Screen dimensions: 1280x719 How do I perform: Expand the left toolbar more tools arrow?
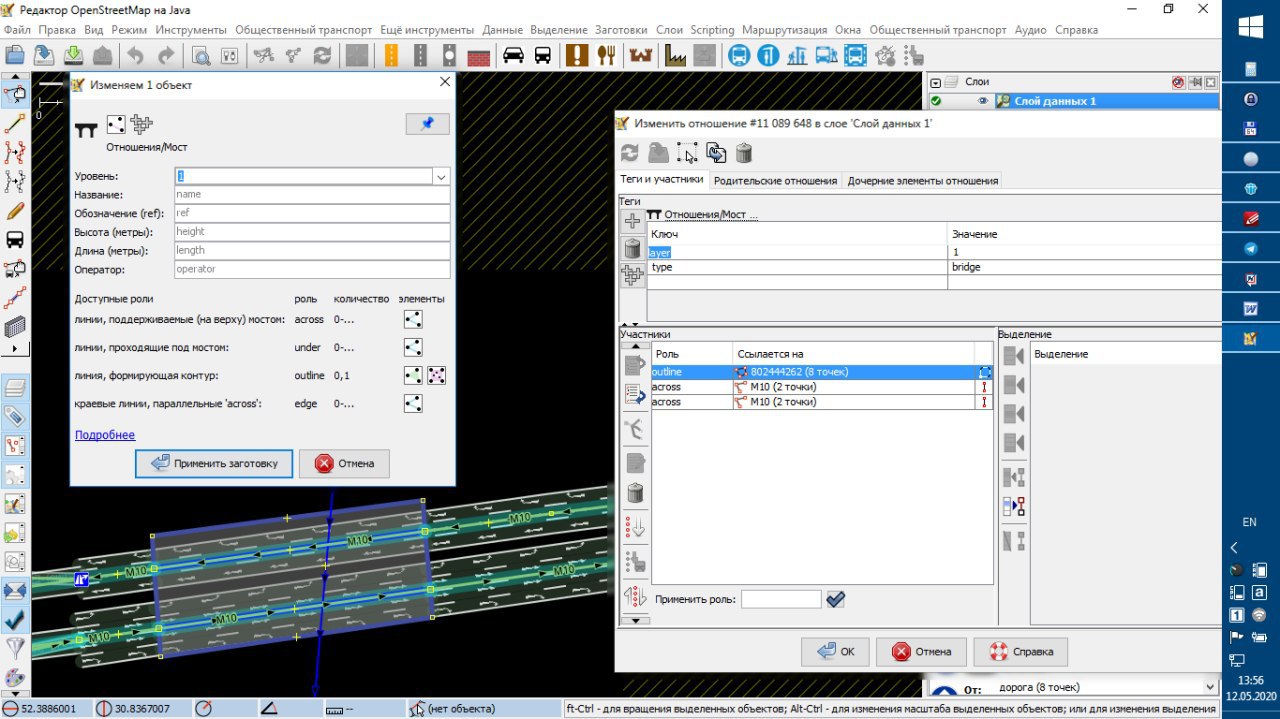15,348
